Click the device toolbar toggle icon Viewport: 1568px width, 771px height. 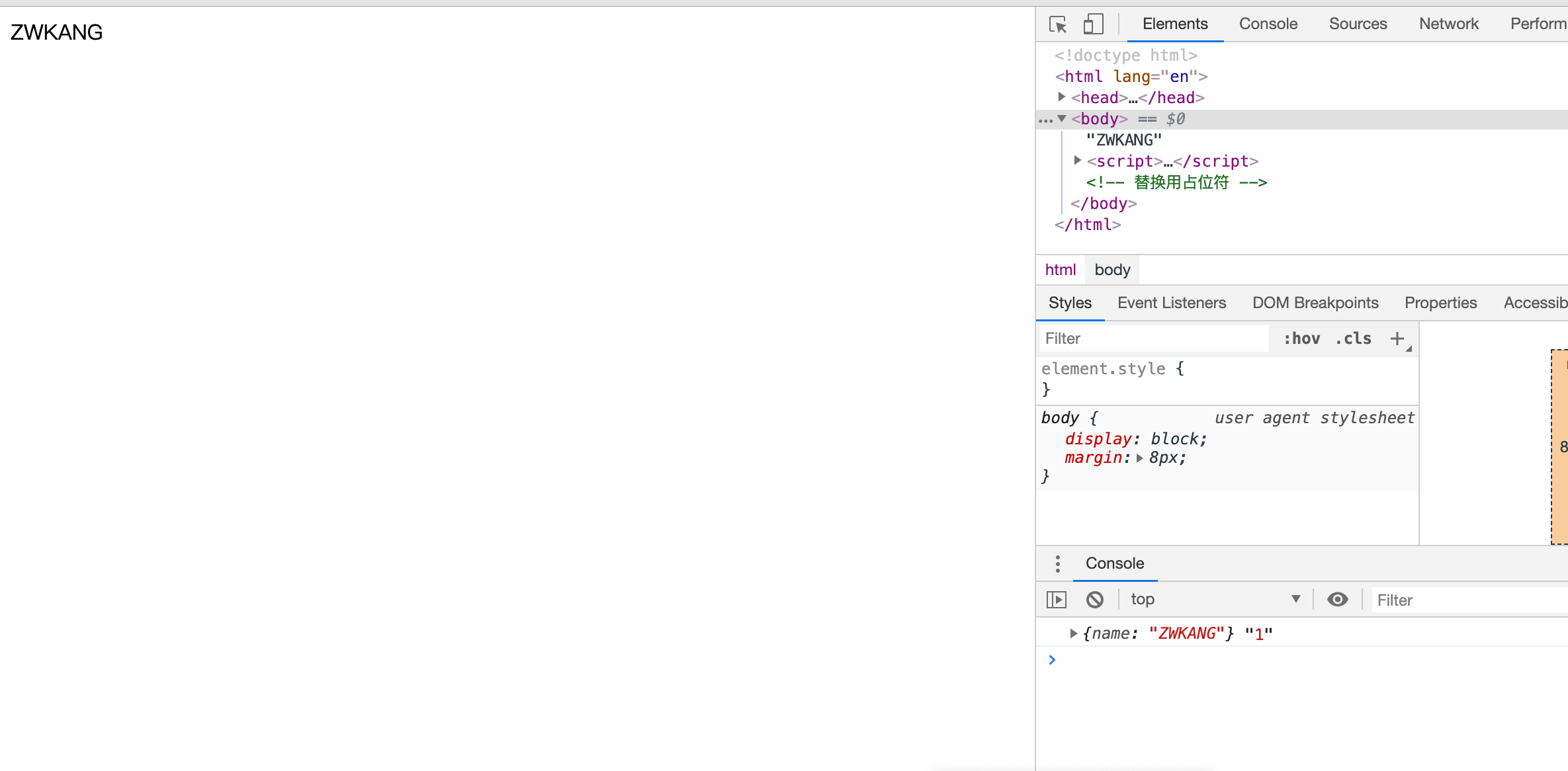pos(1093,23)
